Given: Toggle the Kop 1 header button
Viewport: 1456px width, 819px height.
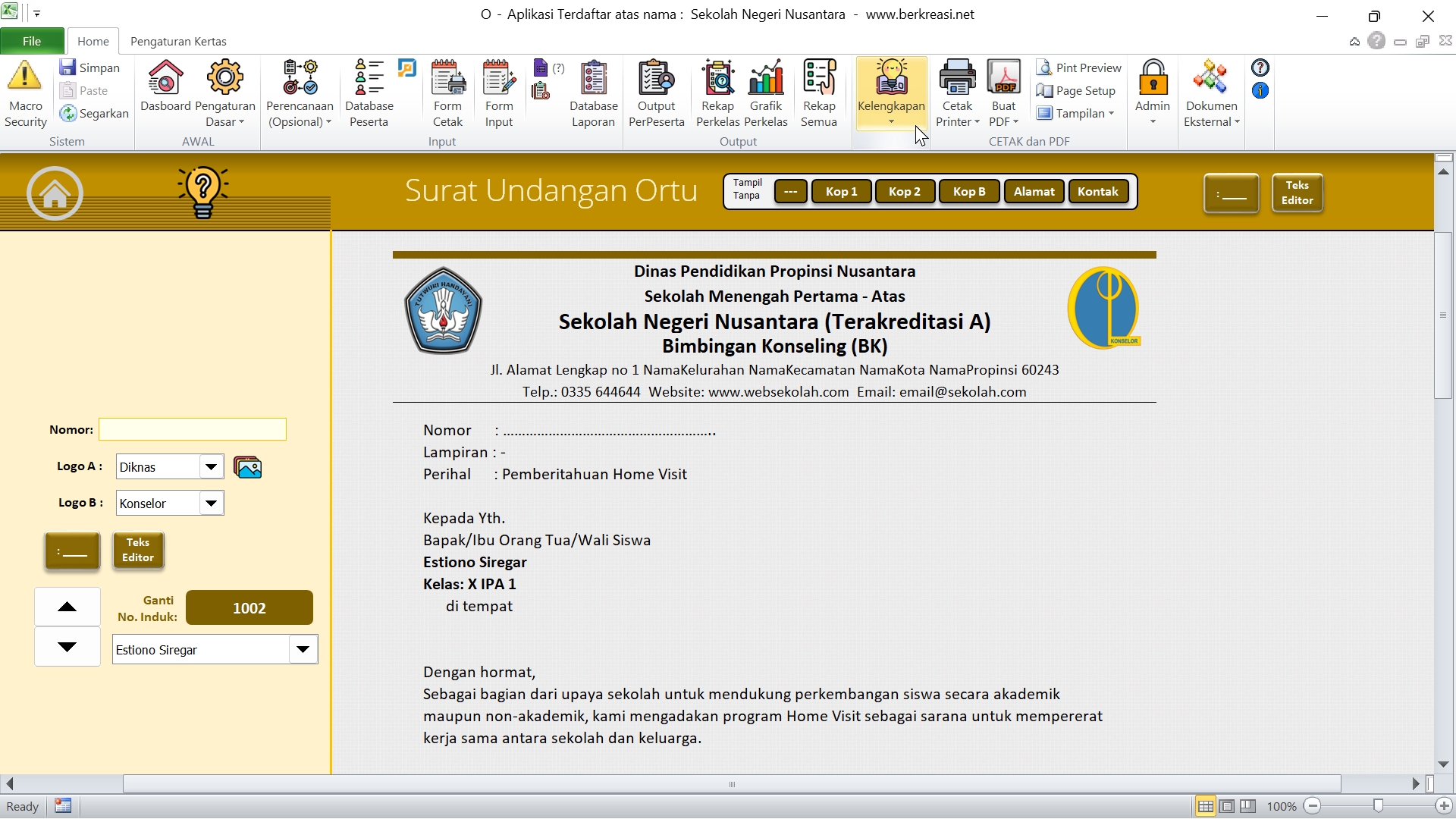Looking at the screenshot, I should click(841, 192).
